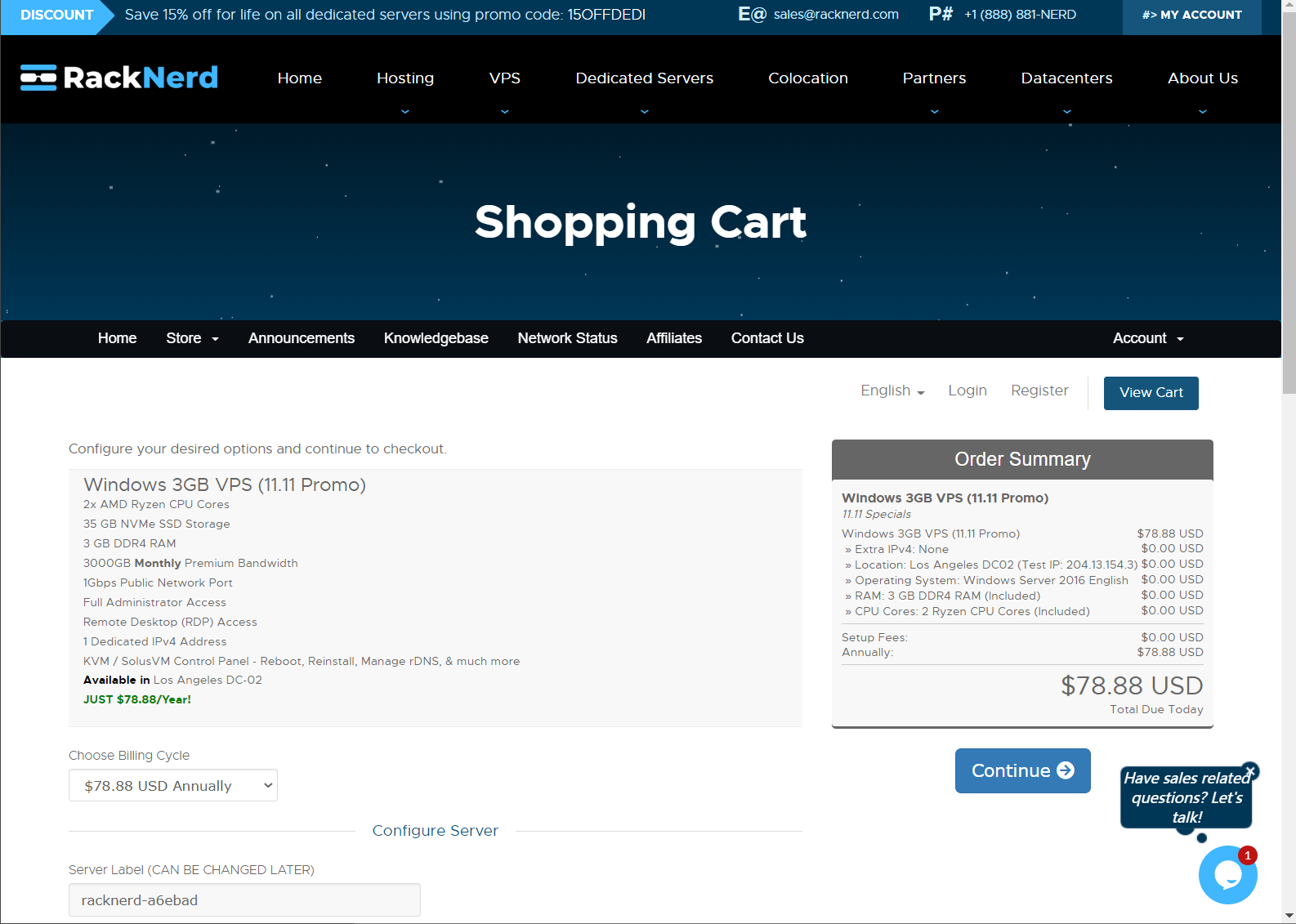Click the 'Configure Server' section heading
The width and height of the screenshot is (1296, 924).
(x=436, y=831)
